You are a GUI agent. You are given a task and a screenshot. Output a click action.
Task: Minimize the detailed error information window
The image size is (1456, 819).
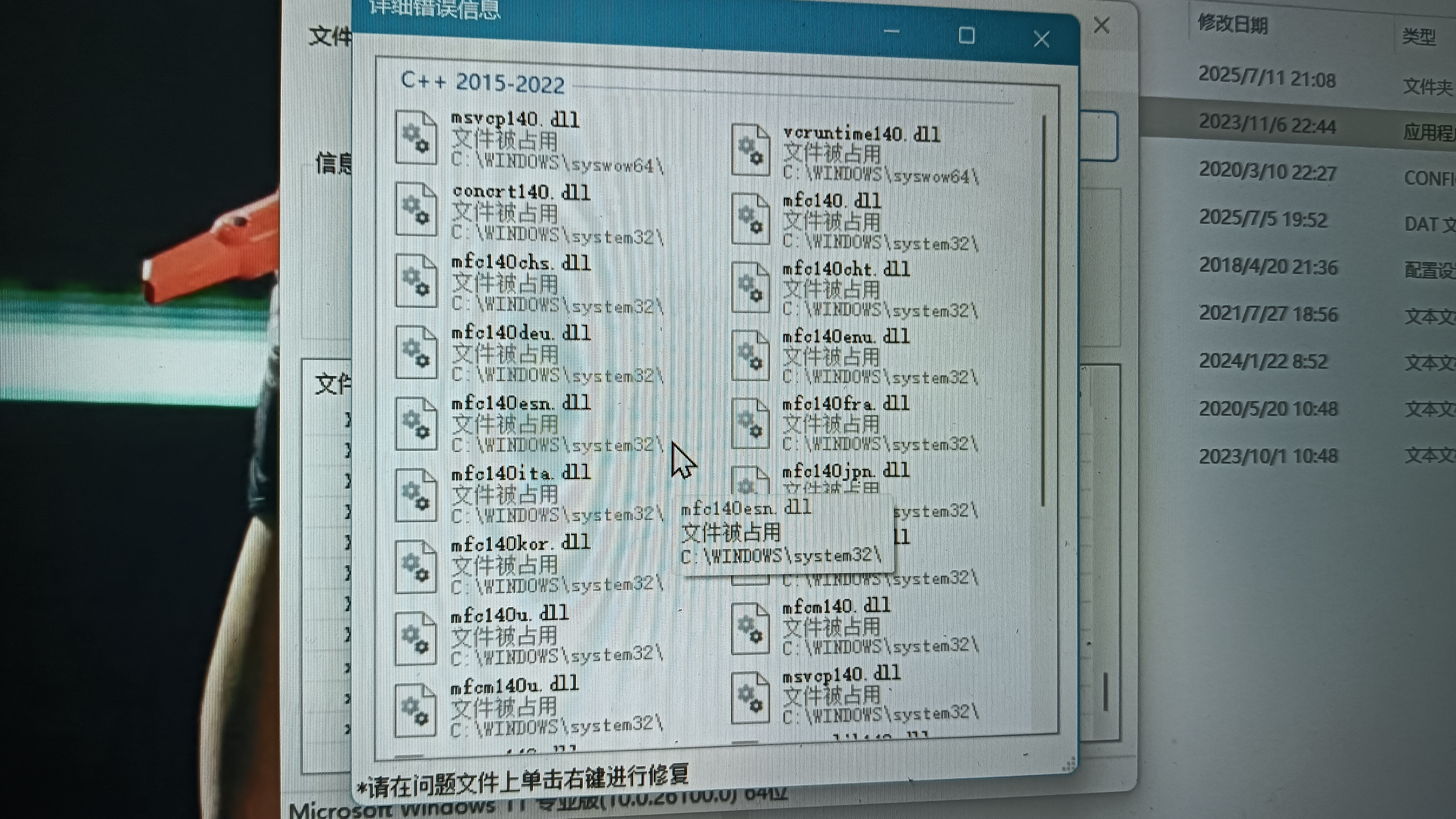891,32
